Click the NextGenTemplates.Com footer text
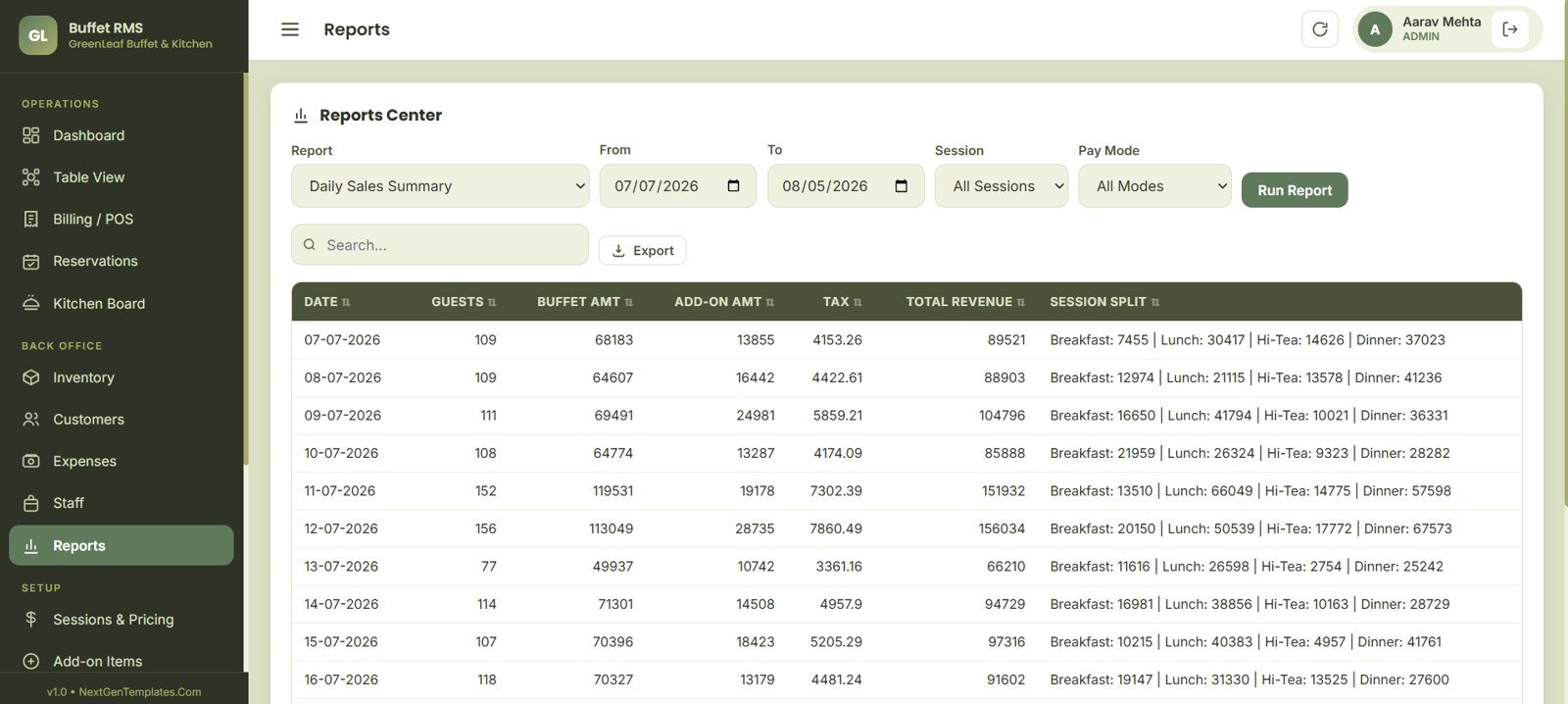Viewport: 1568px width, 704px height. [140, 692]
